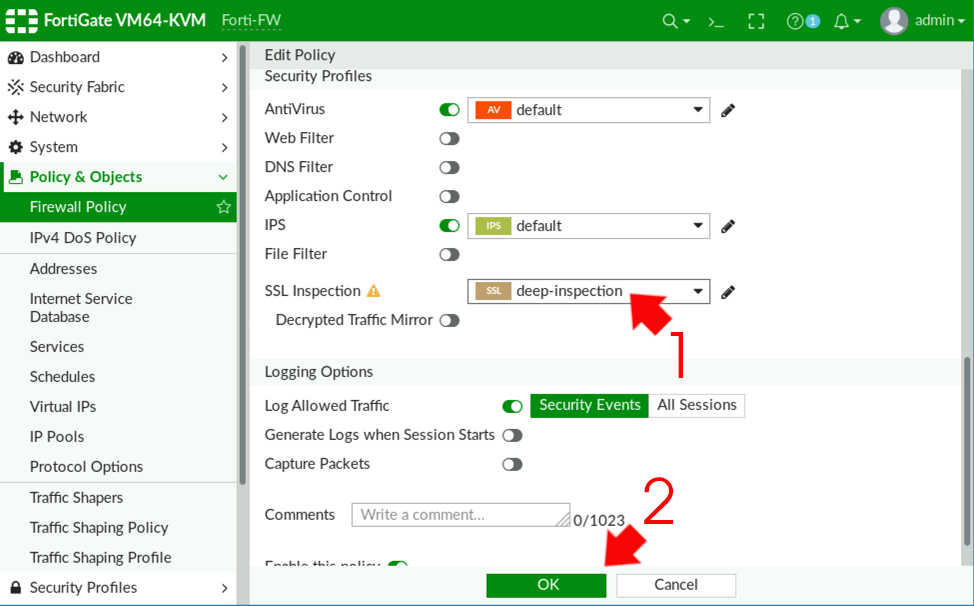The image size is (974, 606).
Task: Open IP Pools menu item
Action: coord(118,436)
